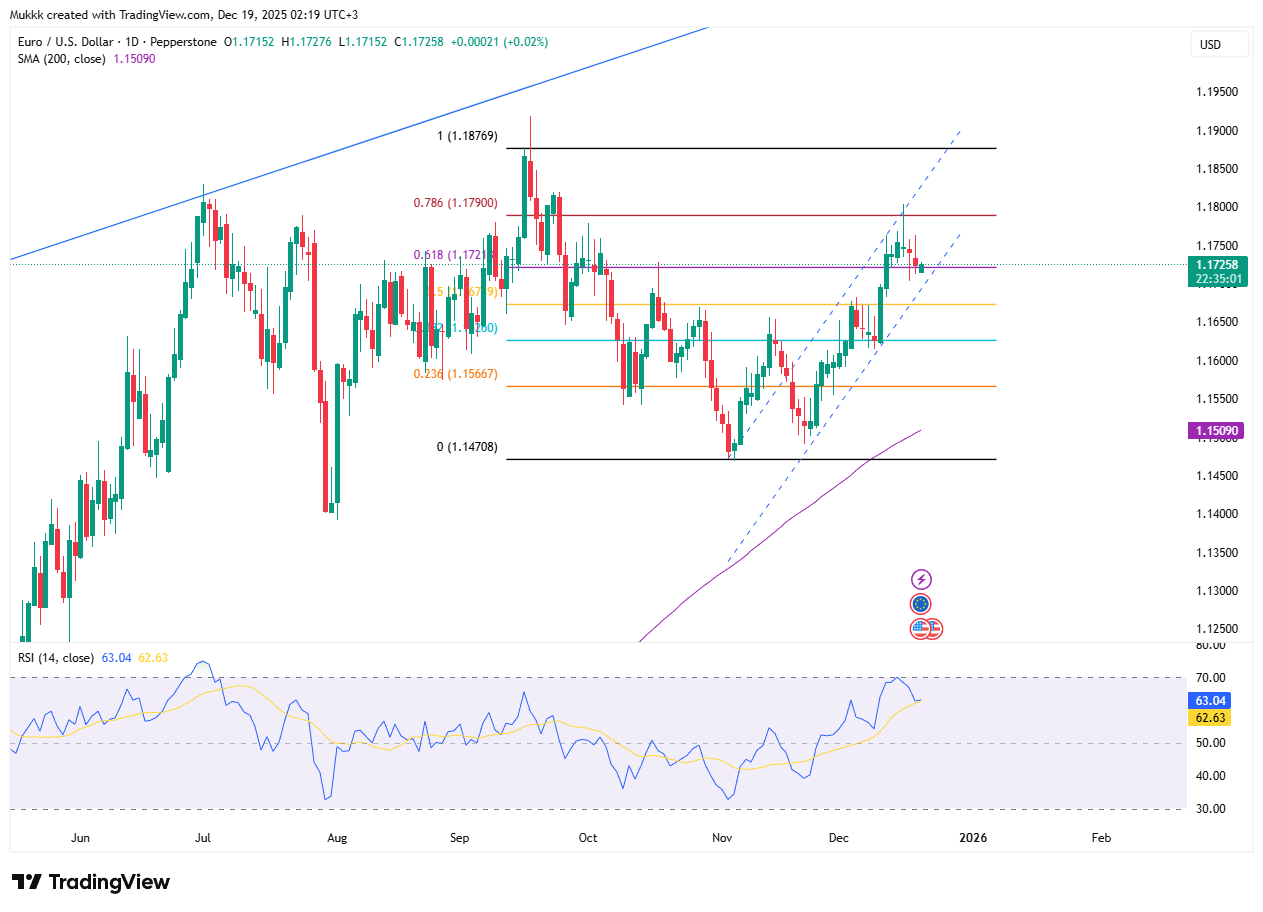Click the purple SMA value label 1.15090
The image size is (1263, 912).
pos(1215,431)
